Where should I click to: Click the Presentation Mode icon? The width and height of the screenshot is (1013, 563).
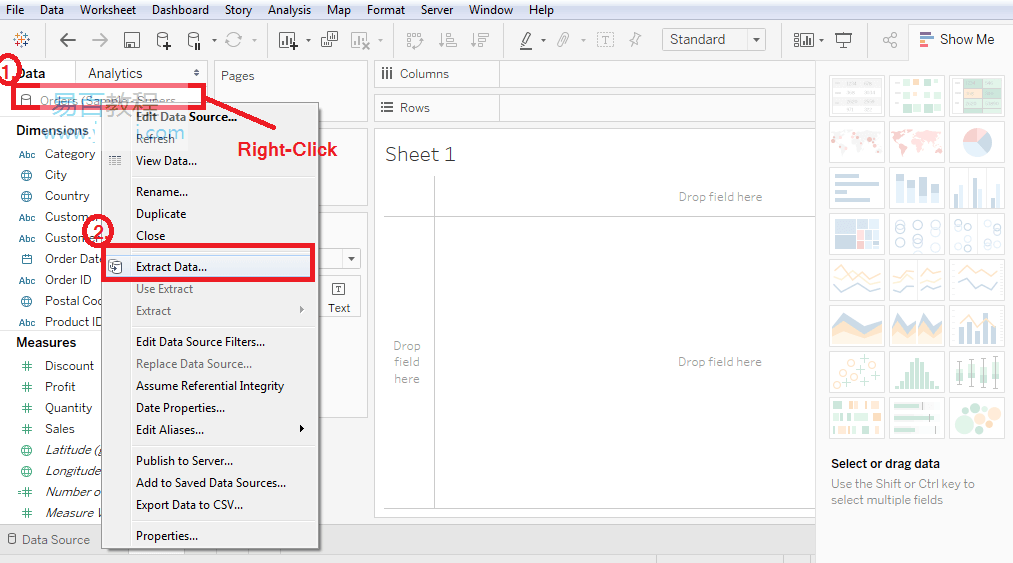click(843, 40)
